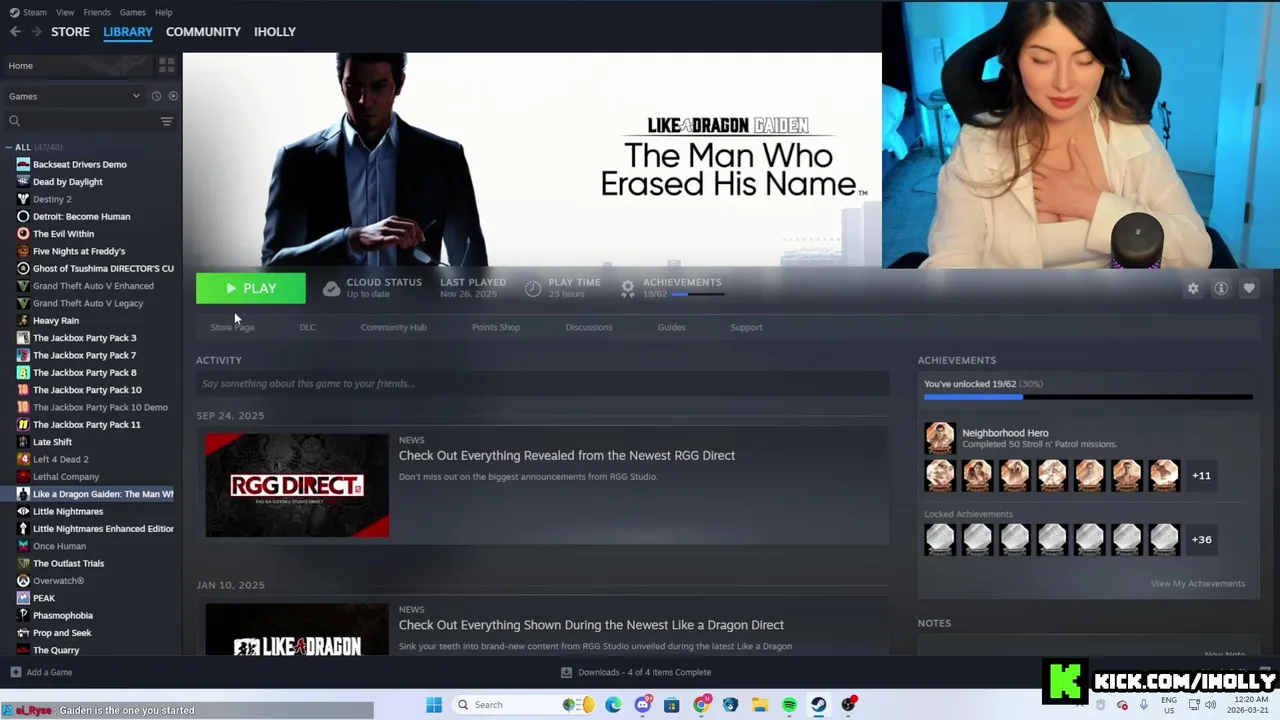This screenshot has width=1280, height=720.
Task: Open the Like a Dragon Direct news thumbnail
Action: click(297, 630)
